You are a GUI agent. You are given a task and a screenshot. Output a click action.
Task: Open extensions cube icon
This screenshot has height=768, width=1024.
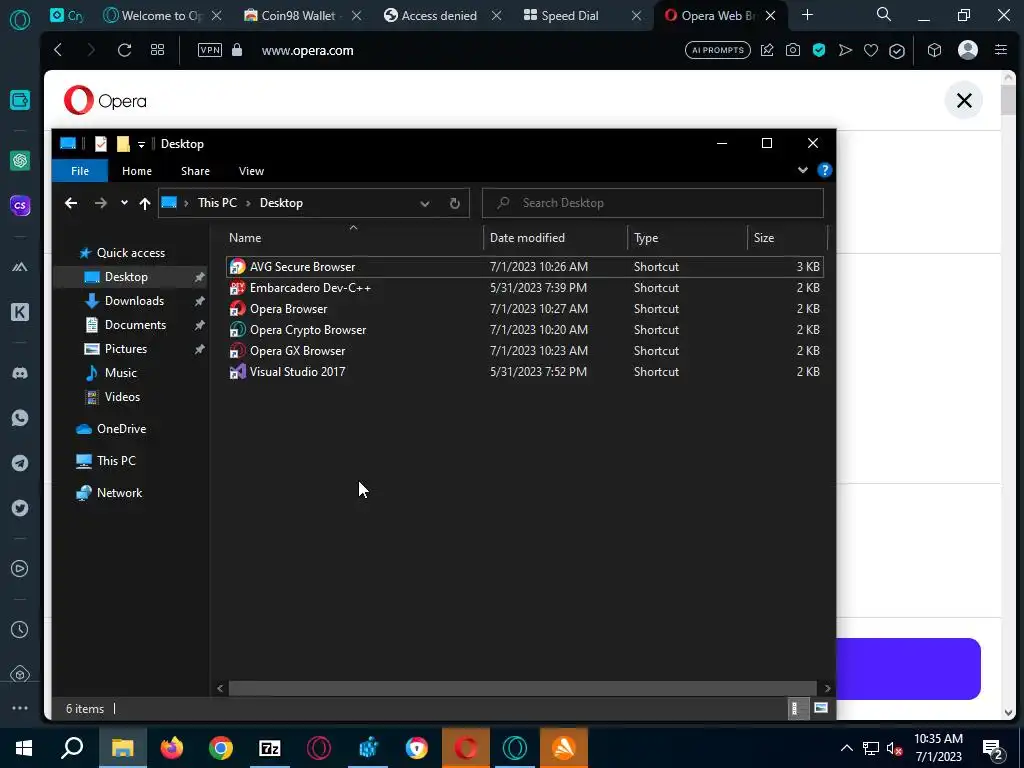point(934,50)
